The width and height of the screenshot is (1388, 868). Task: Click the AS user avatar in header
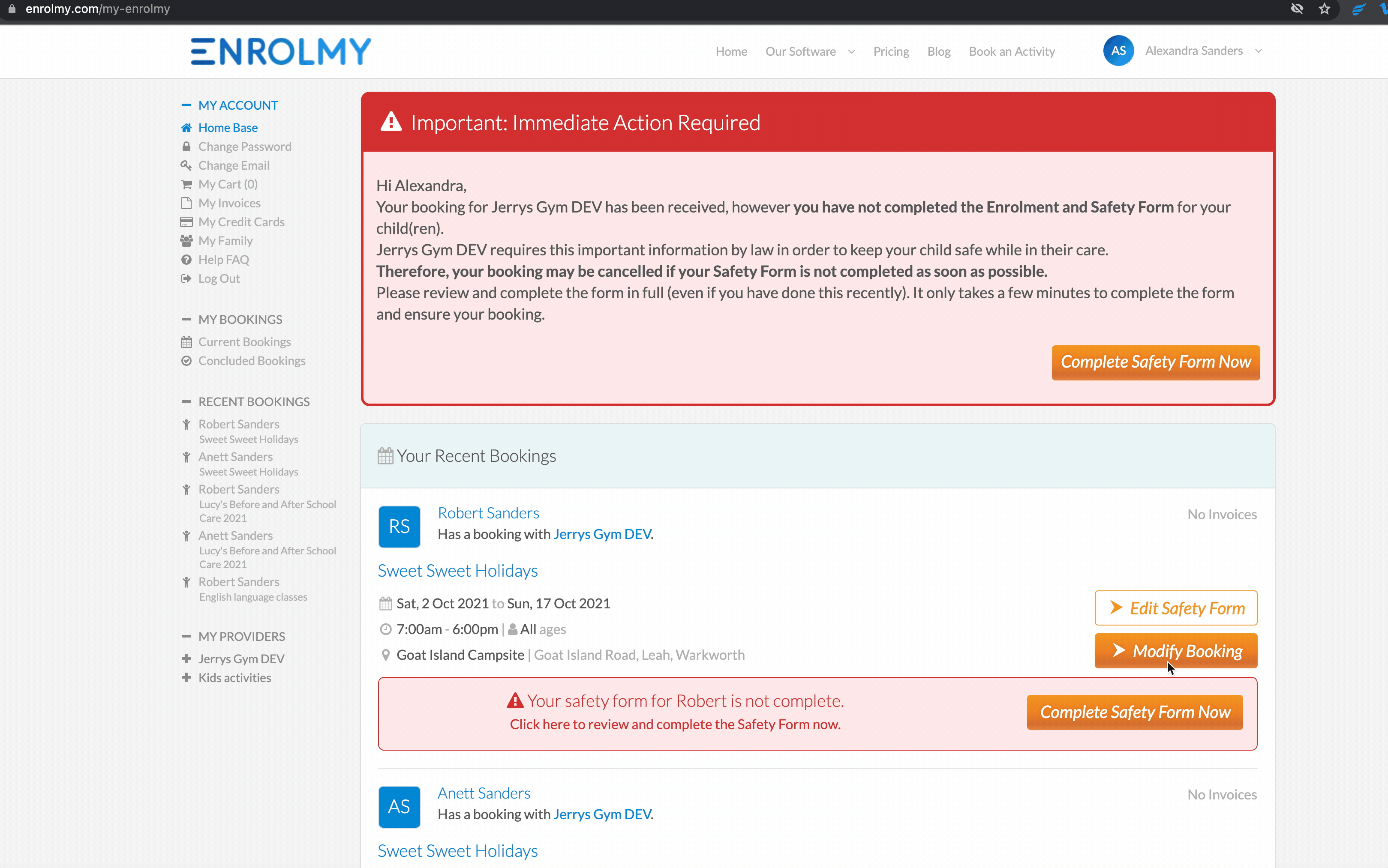coord(1118,51)
